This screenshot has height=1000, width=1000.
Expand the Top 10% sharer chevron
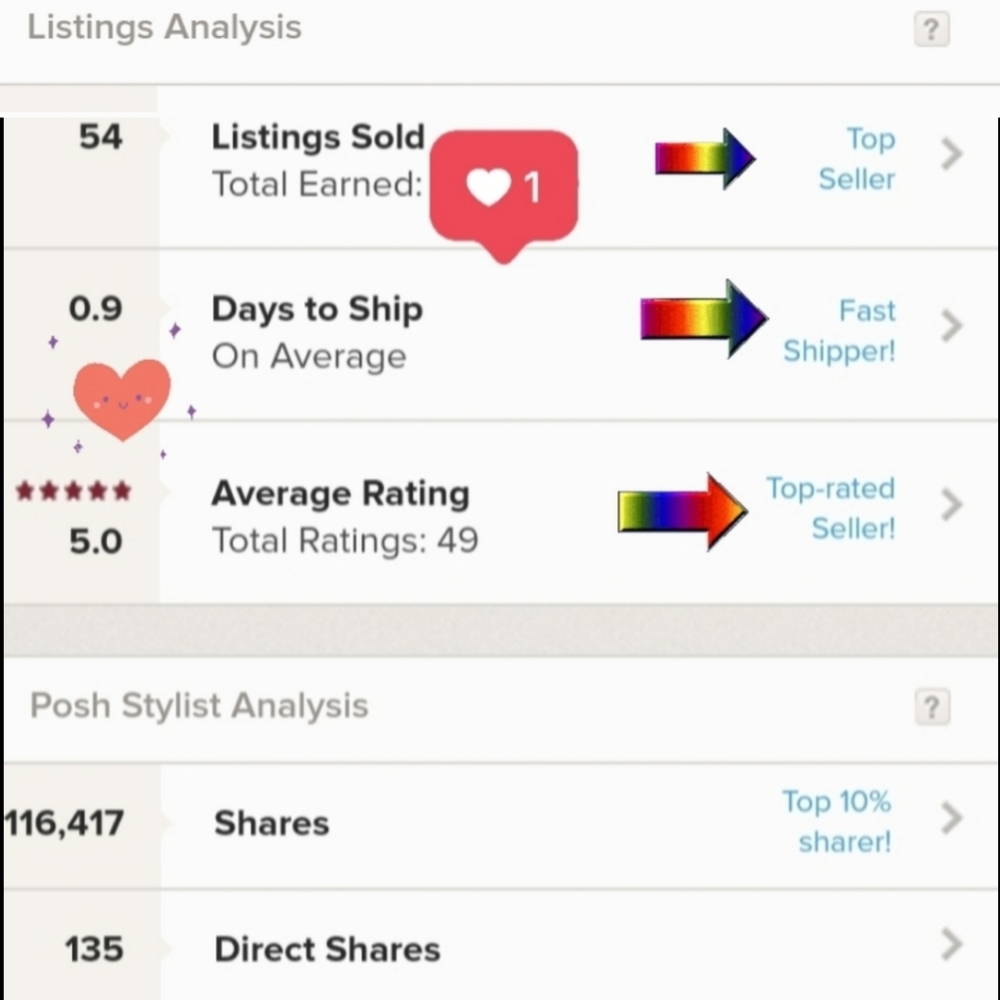click(951, 818)
